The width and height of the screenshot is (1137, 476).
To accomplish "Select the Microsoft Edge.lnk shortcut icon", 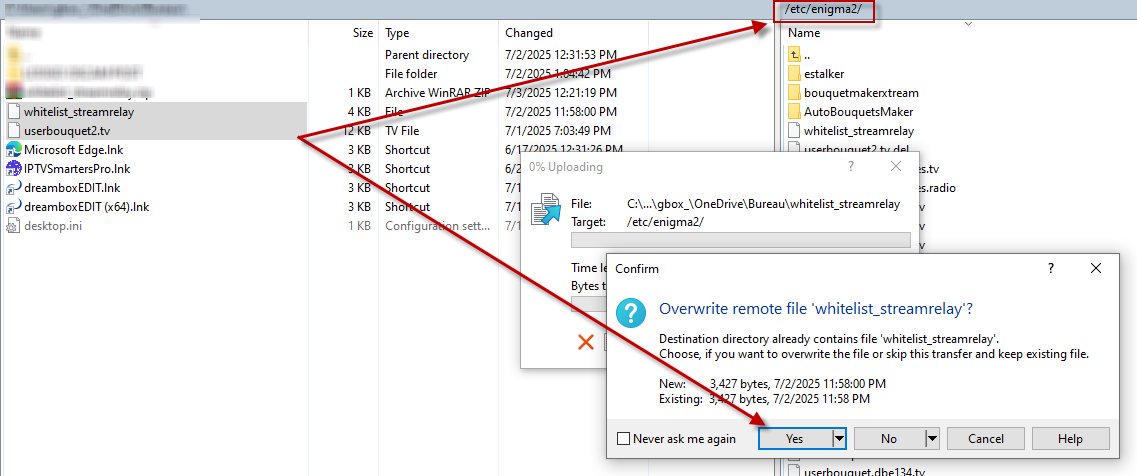I will tap(14, 149).
